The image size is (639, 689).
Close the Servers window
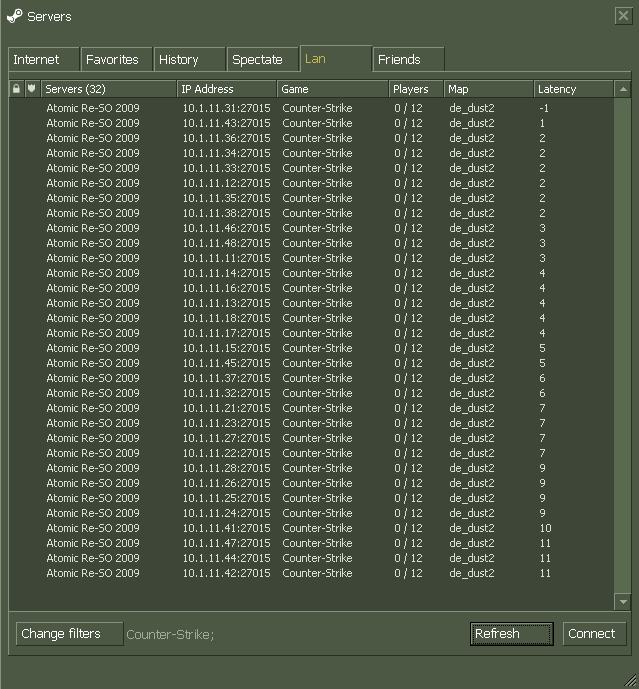(623, 16)
